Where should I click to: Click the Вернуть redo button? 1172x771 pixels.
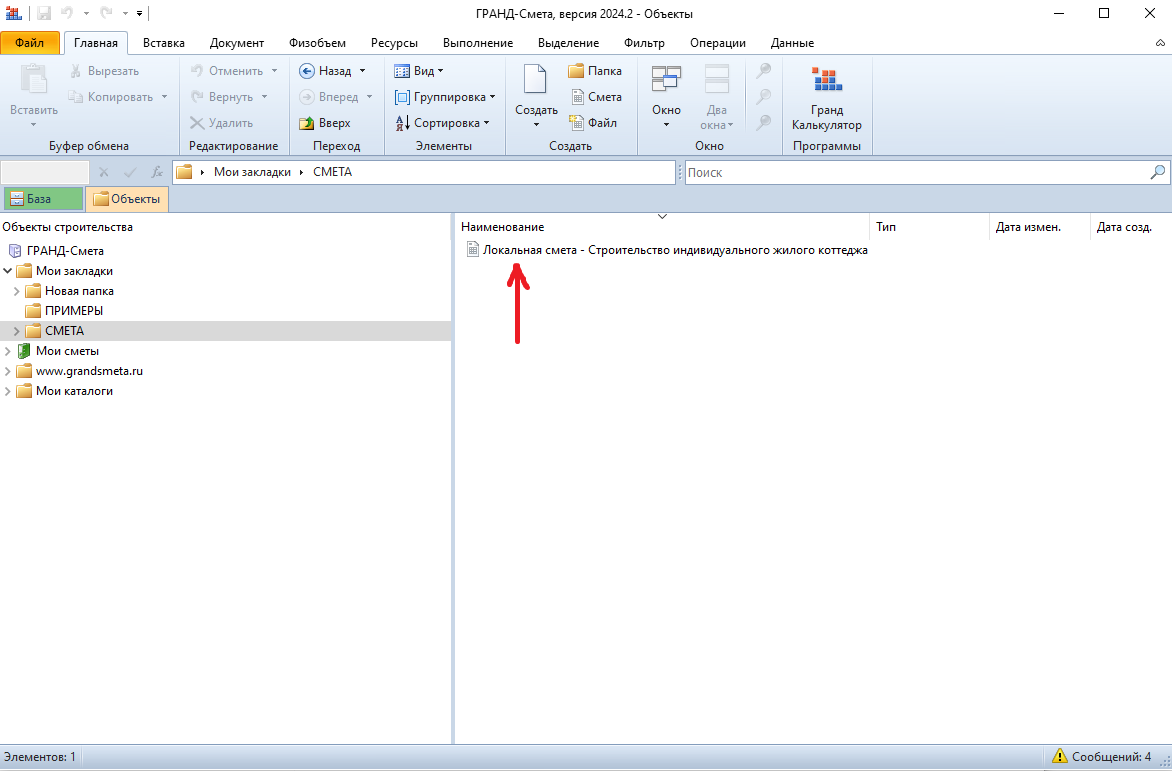tap(221, 97)
